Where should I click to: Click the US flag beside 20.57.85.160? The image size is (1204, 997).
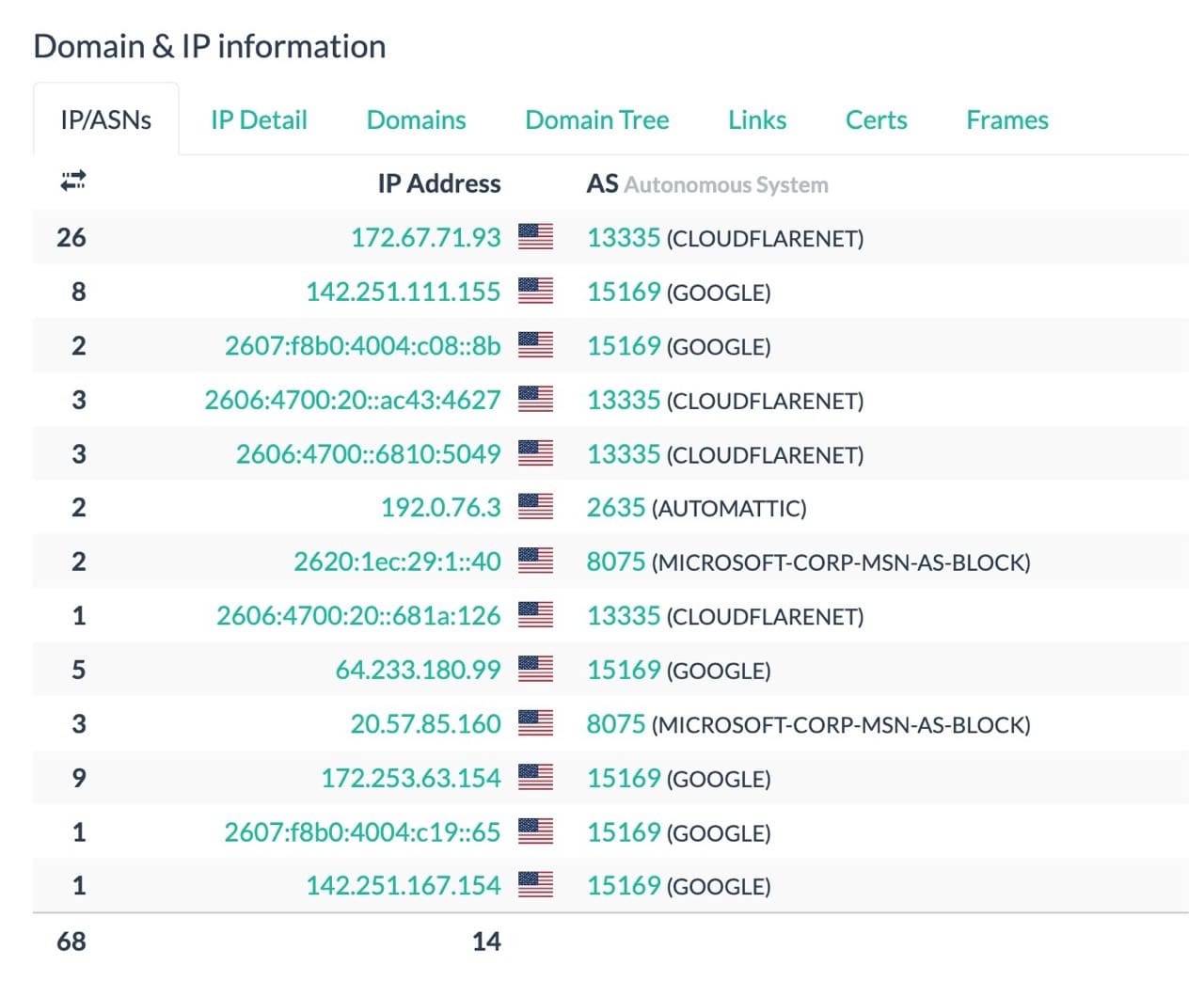[x=535, y=723]
